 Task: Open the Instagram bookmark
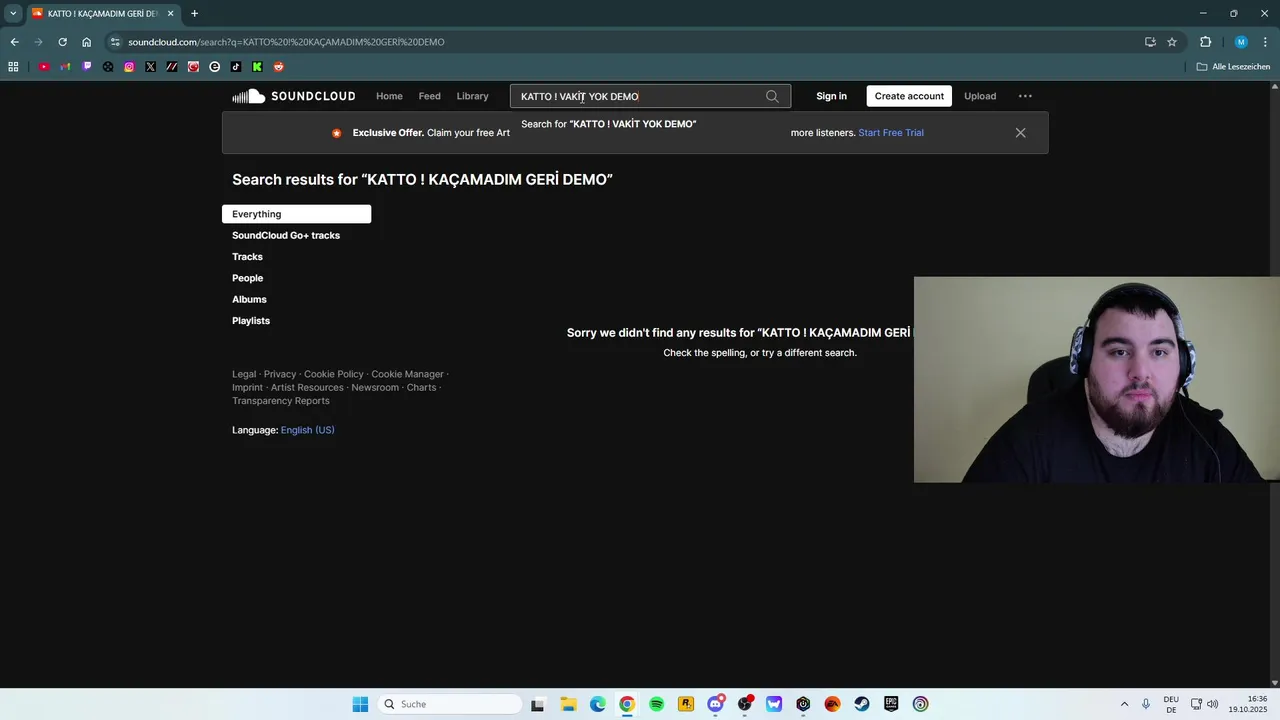(x=129, y=67)
